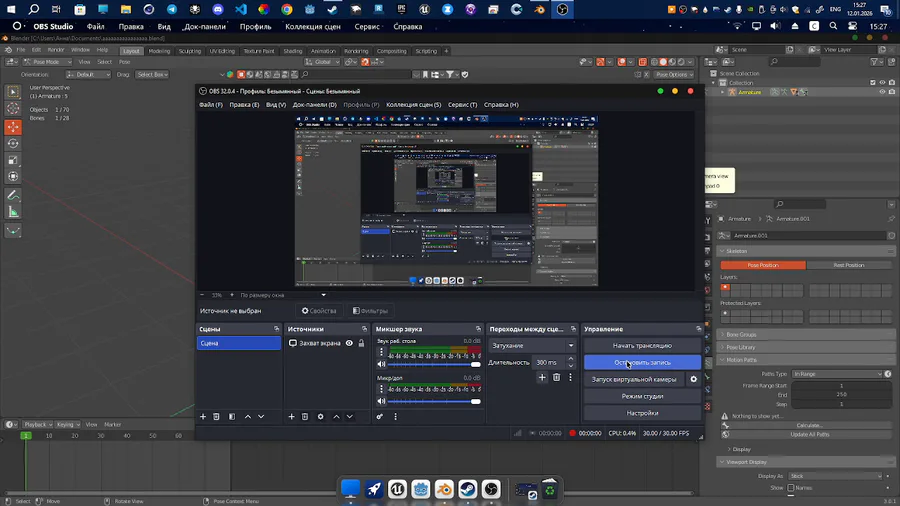The height and width of the screenshot is (506, 900).
Task: Click Остановить запись button
Action: 642,363
